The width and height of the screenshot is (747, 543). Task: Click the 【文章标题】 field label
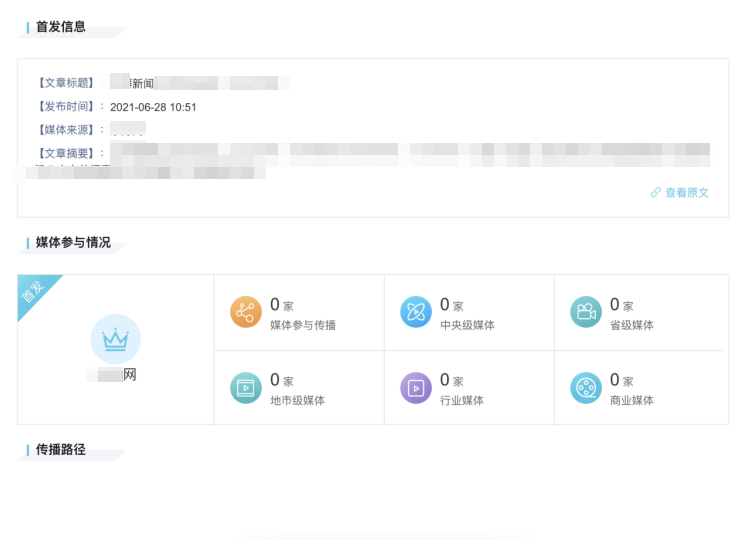pyautogui.click(x=65, y=83)
